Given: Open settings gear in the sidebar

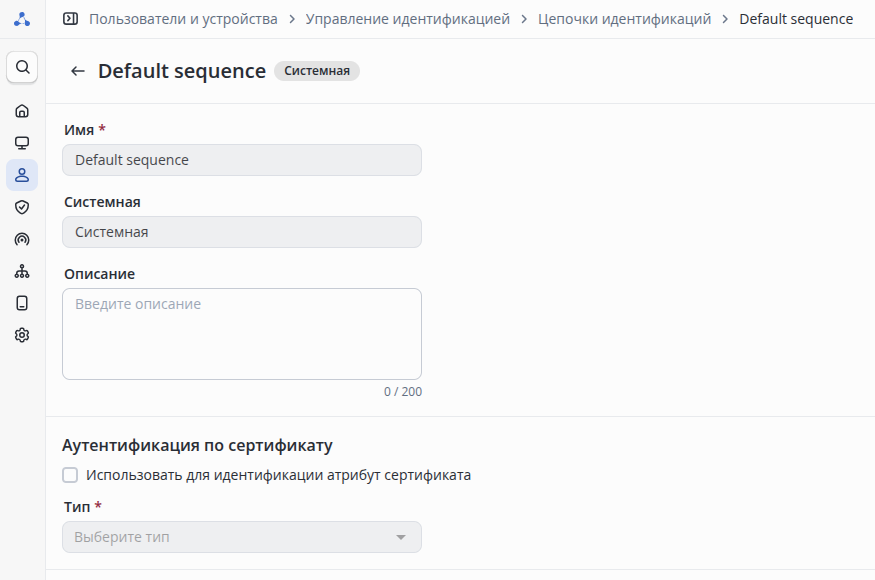Looking at the screenshot, I should tap(22, 335).
